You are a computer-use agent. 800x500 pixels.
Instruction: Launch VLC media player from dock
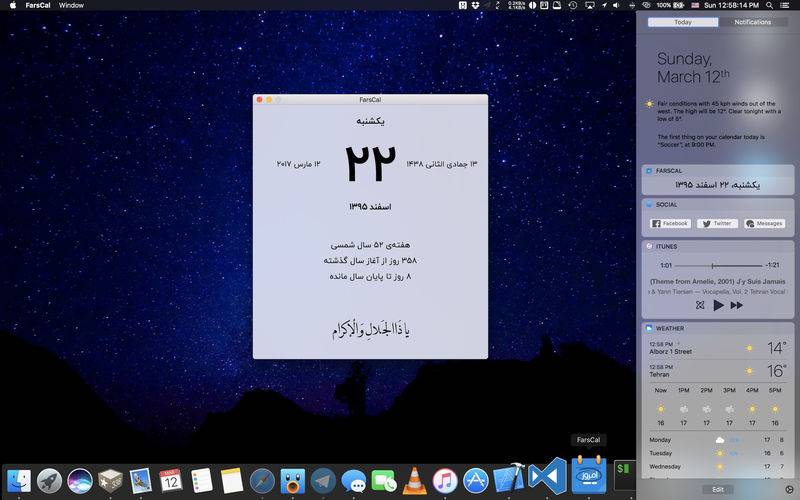[x=413, y=481]
